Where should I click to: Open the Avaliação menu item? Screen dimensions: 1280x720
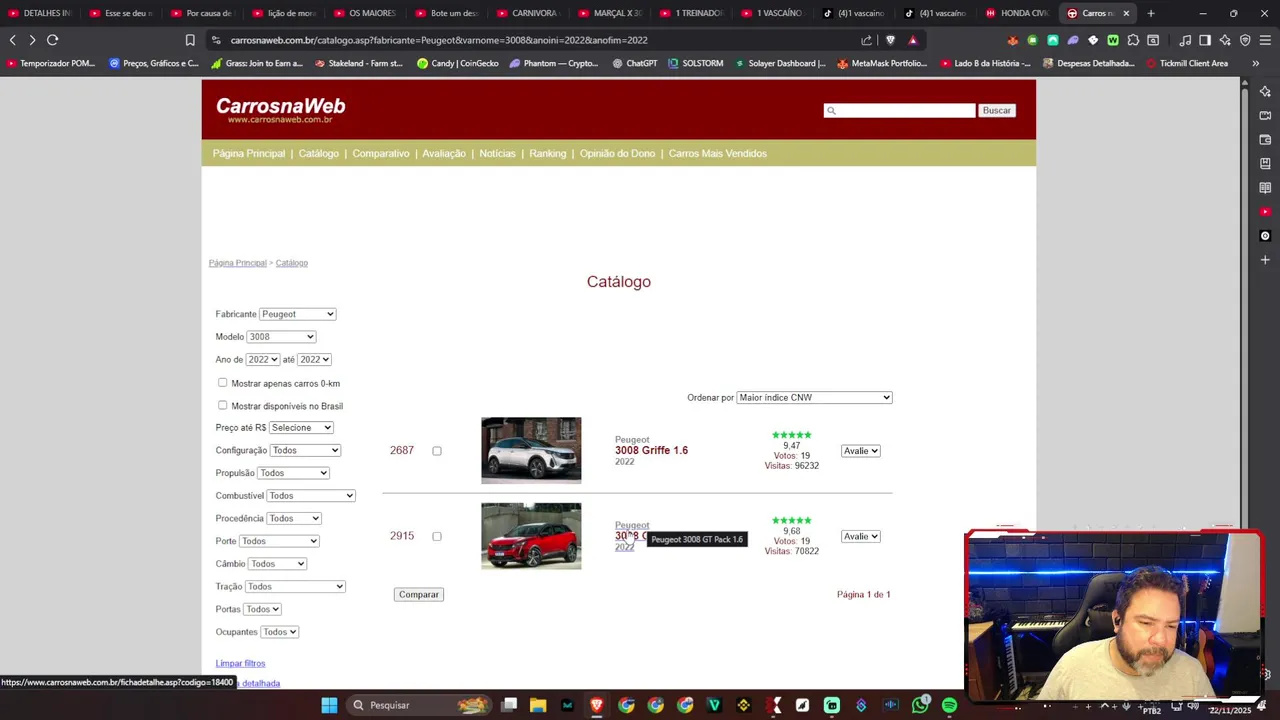pos(444,153)
